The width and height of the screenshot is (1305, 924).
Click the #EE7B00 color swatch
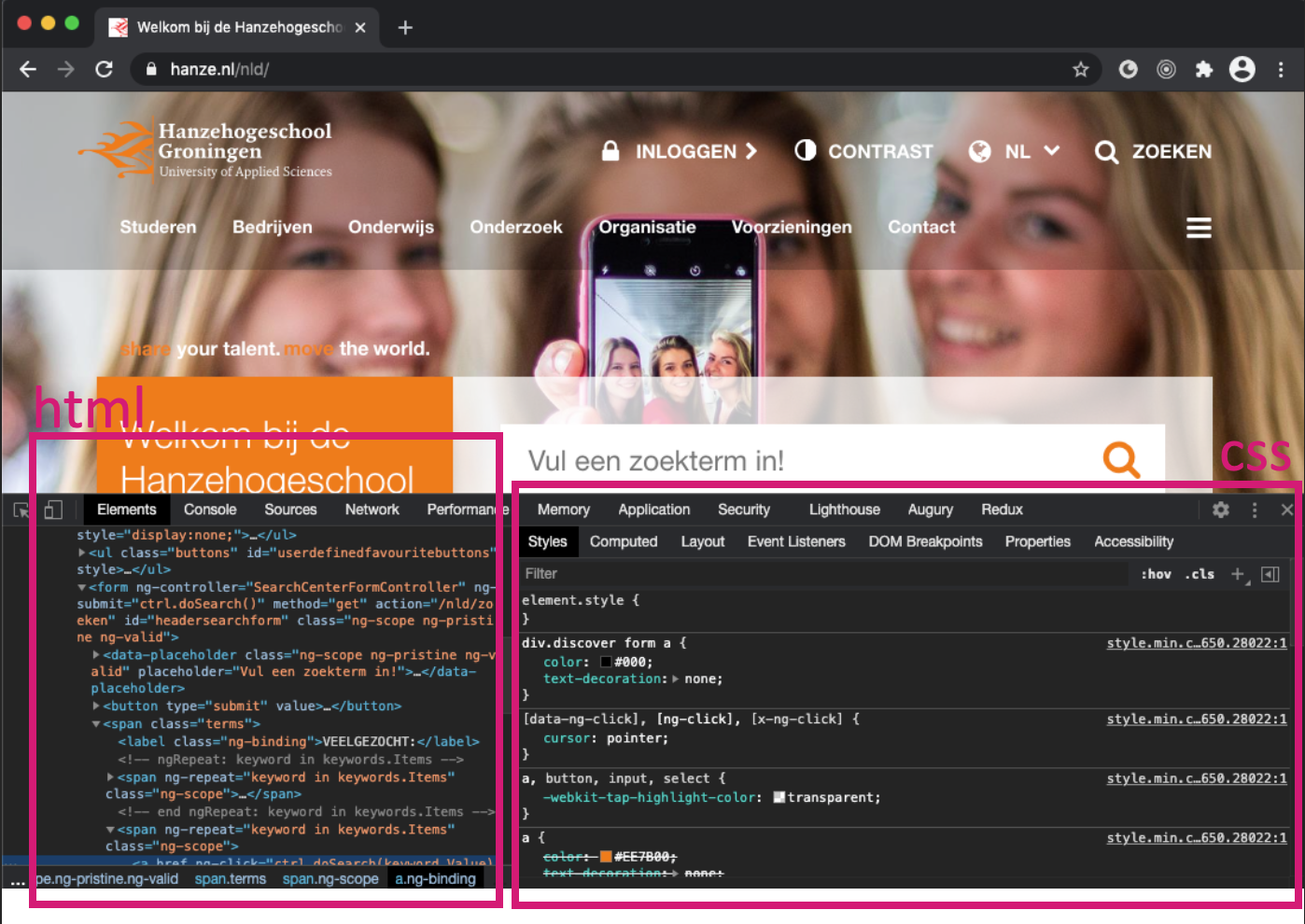(x=606, y=857)
